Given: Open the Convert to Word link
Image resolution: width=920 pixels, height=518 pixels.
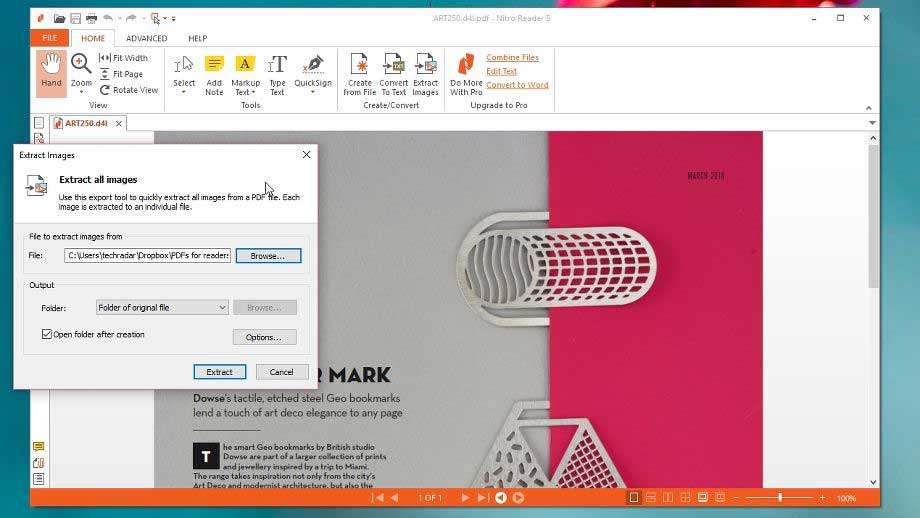Looking at the screenshot, I should 517,85.
